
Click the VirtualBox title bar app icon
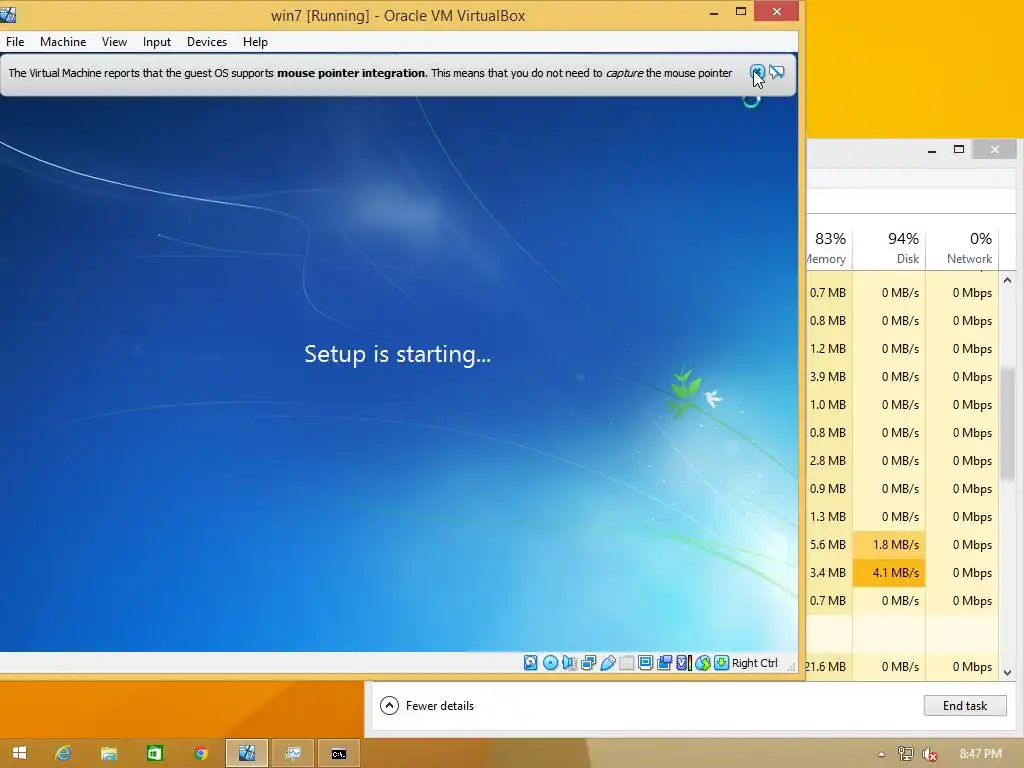[x=8, y=14]
